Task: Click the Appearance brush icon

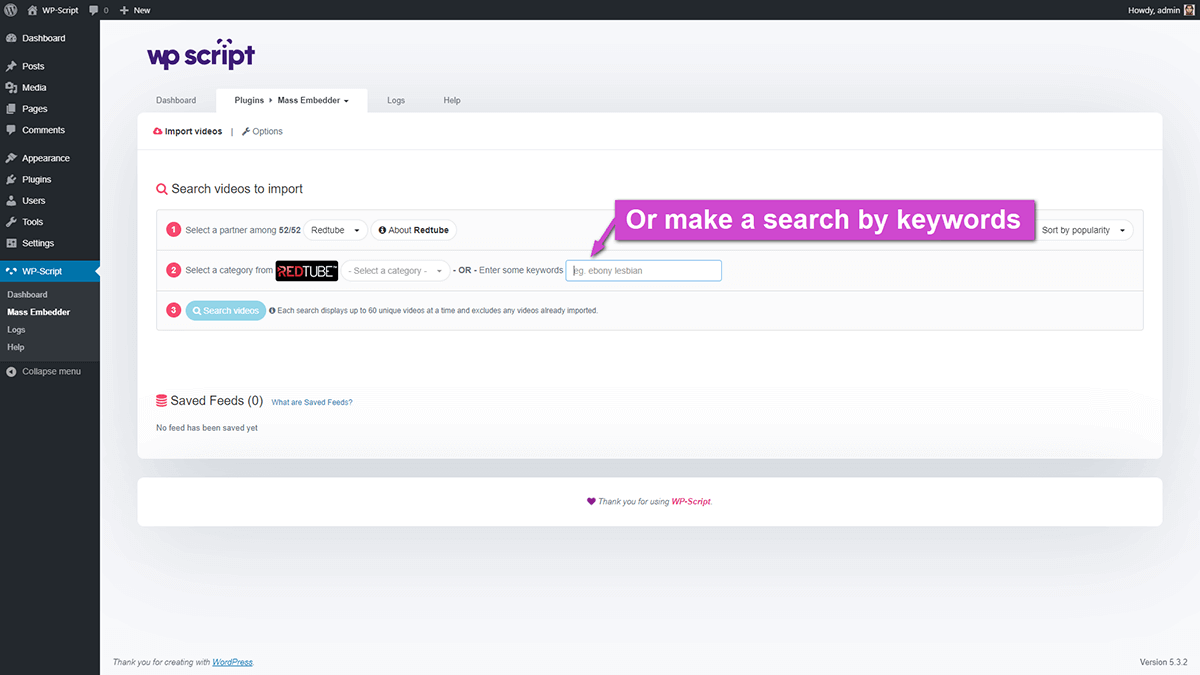Action: click(x=11, y=158)
